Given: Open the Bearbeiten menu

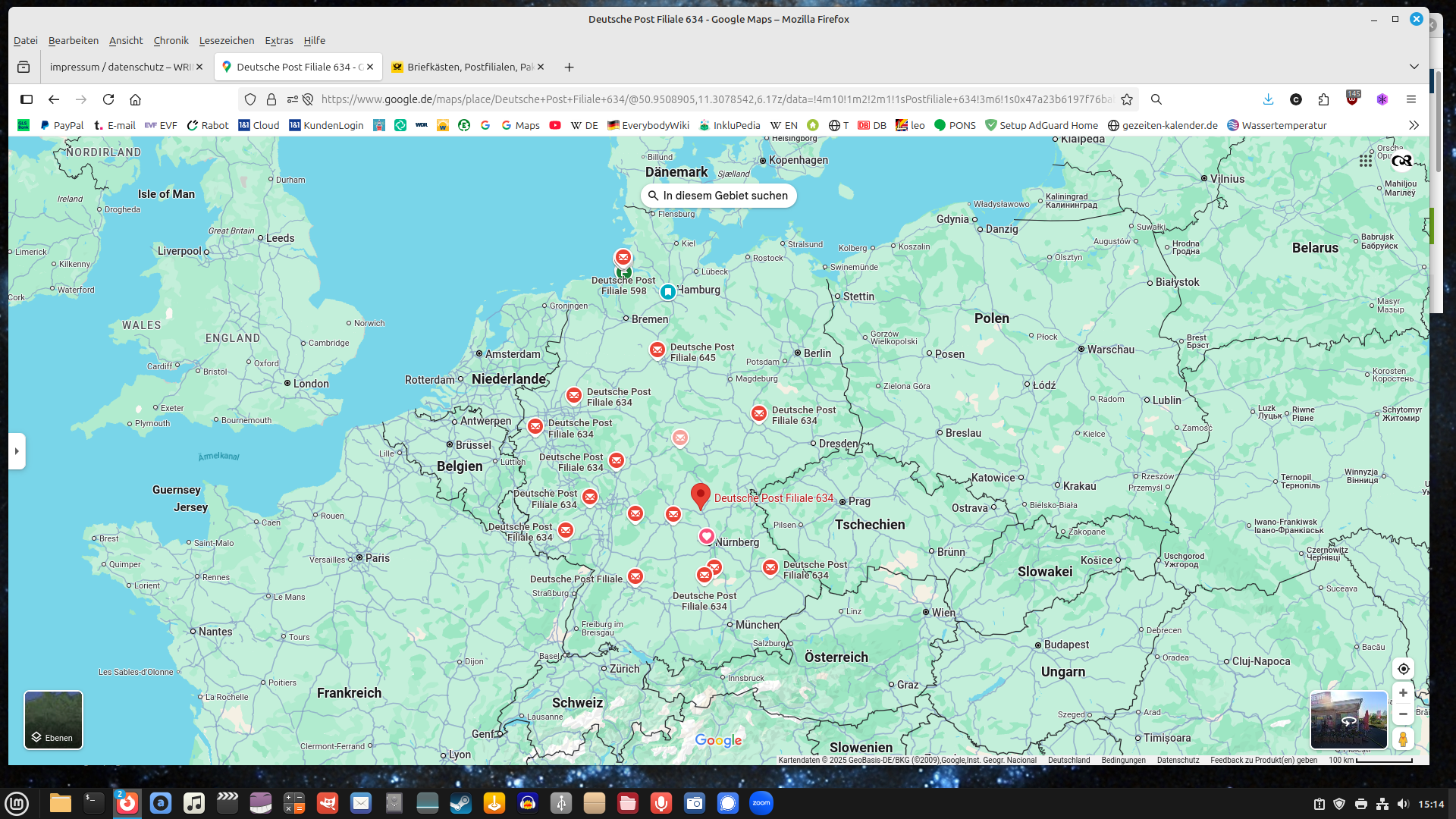Looking at the screenshot, I should (74, 40).
